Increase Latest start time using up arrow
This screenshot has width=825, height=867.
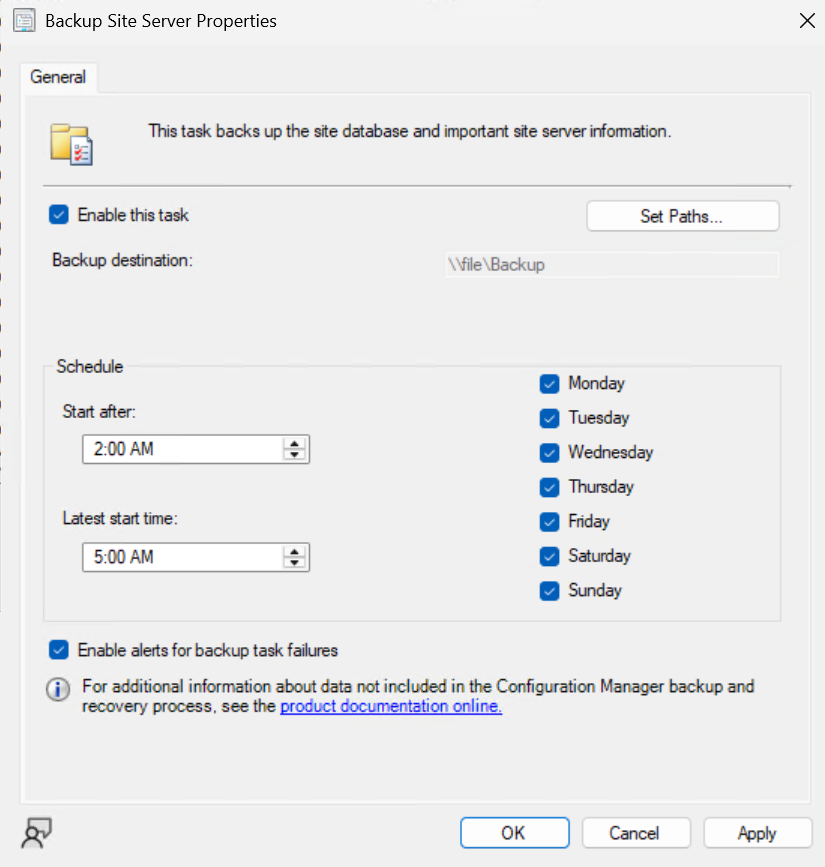(x=294, y=551)
